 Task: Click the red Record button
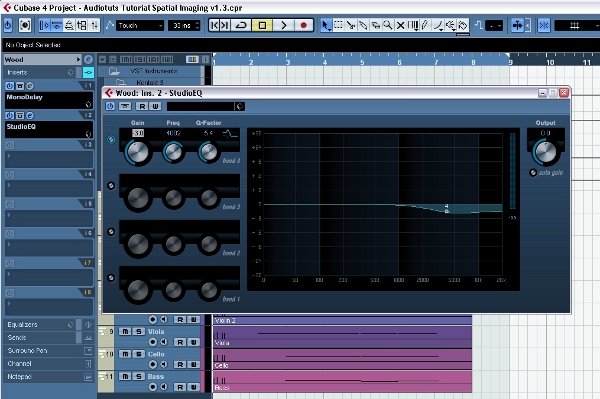pos(304,26)
